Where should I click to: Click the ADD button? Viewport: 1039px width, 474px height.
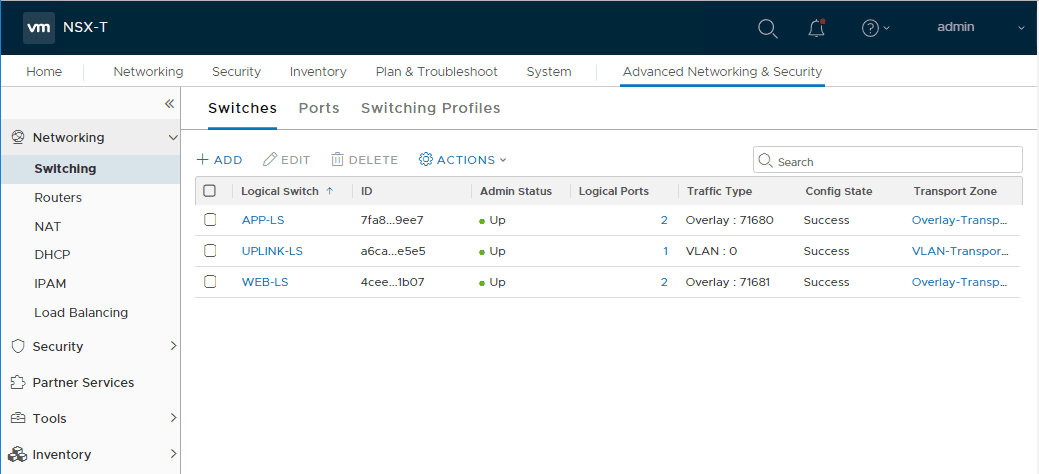pyautogui.click(x=219, y=160)
